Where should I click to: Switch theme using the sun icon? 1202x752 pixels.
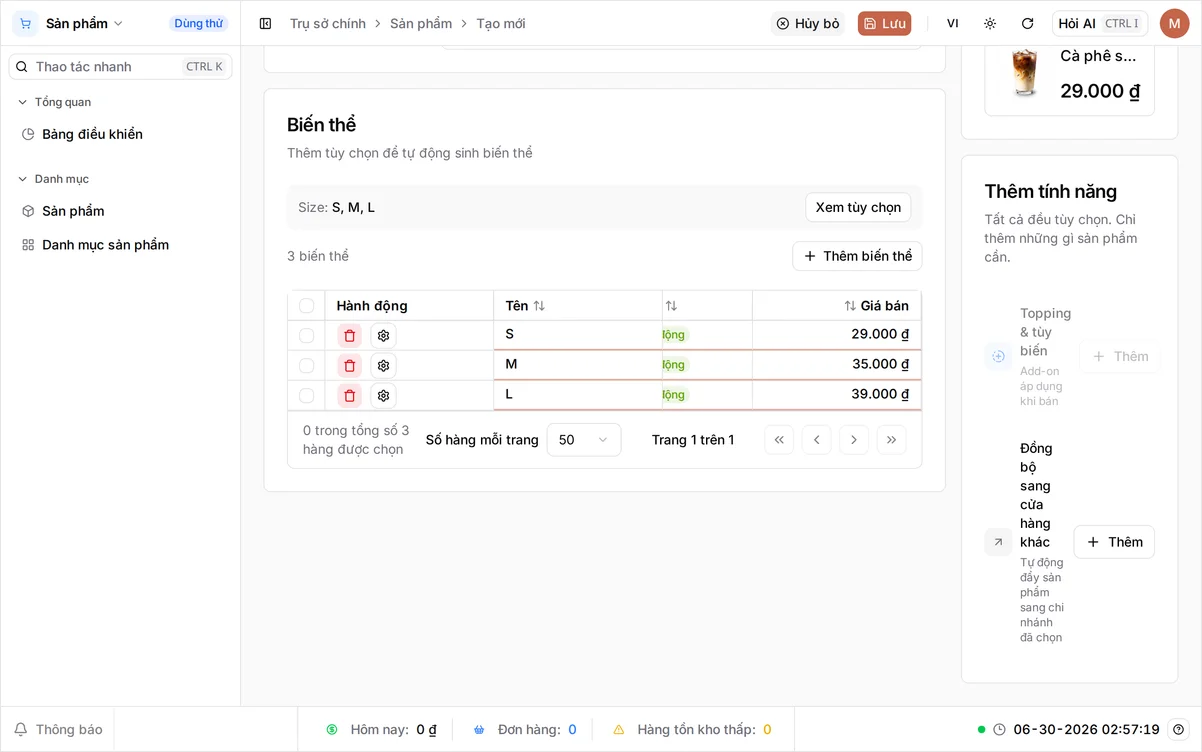[990, 23]
